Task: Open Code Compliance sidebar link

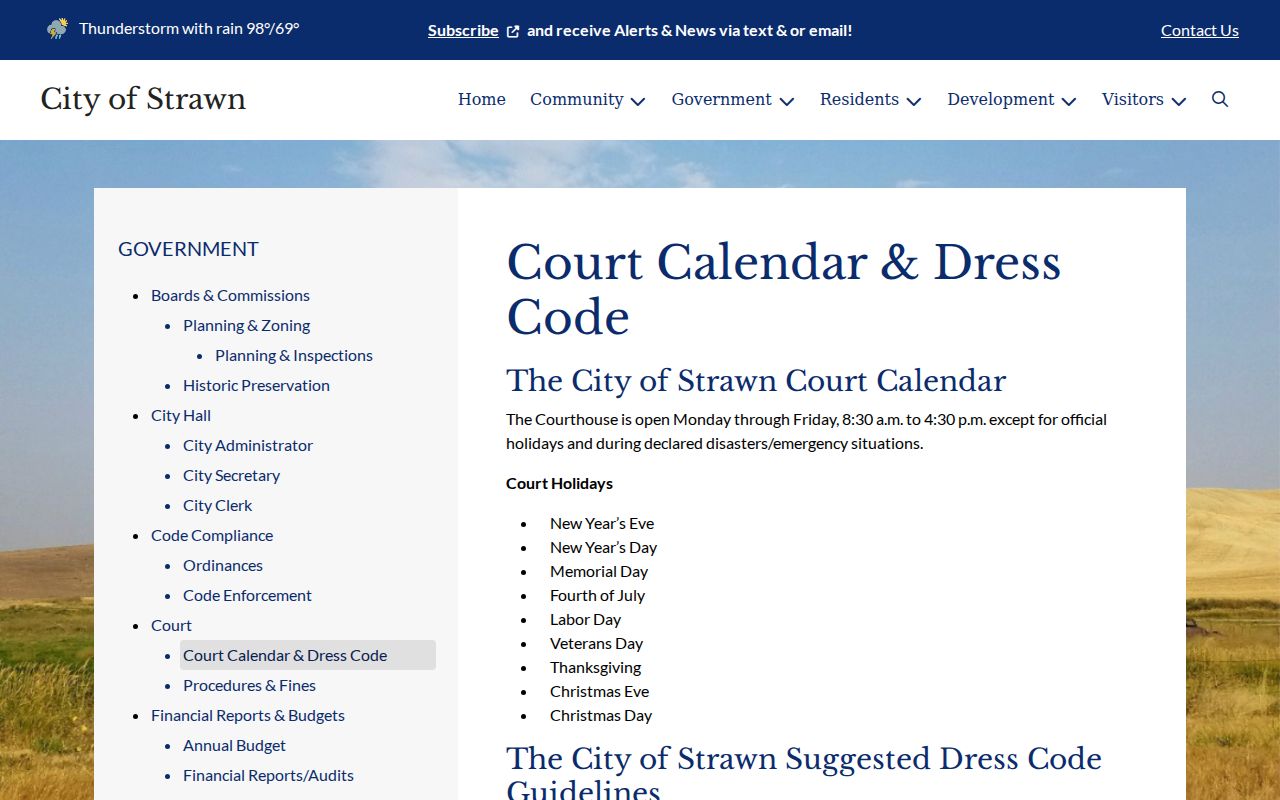Action: coord(212,535)
